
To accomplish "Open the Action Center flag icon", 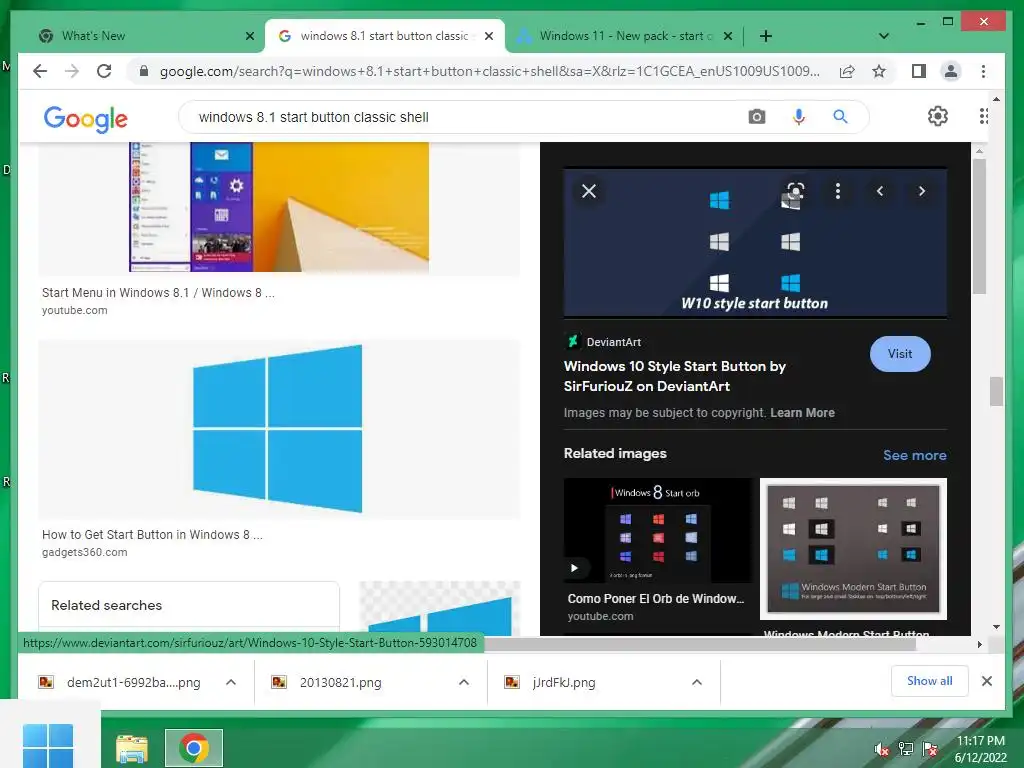I will pyautogui.click(x=930, y=749).
